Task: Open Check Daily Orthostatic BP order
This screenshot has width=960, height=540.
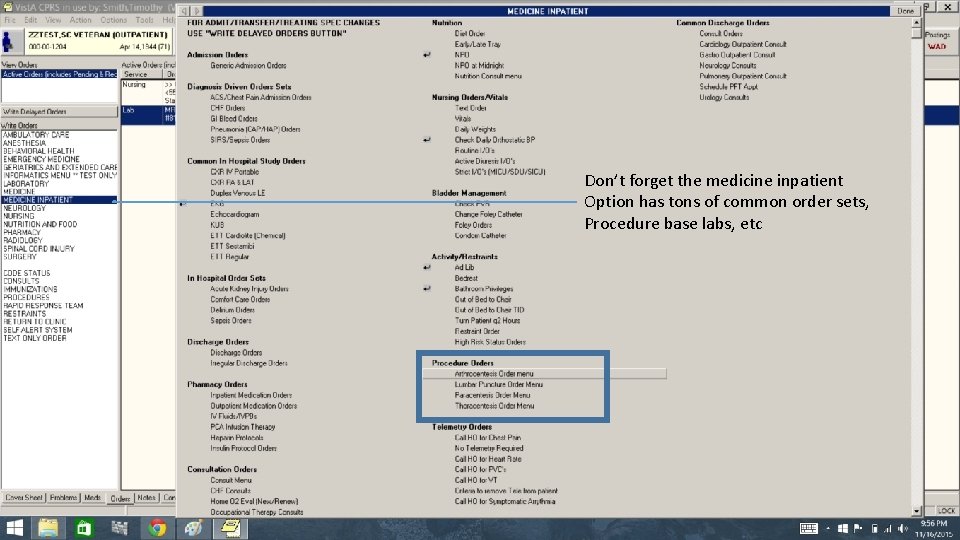Action: (495, 140)
